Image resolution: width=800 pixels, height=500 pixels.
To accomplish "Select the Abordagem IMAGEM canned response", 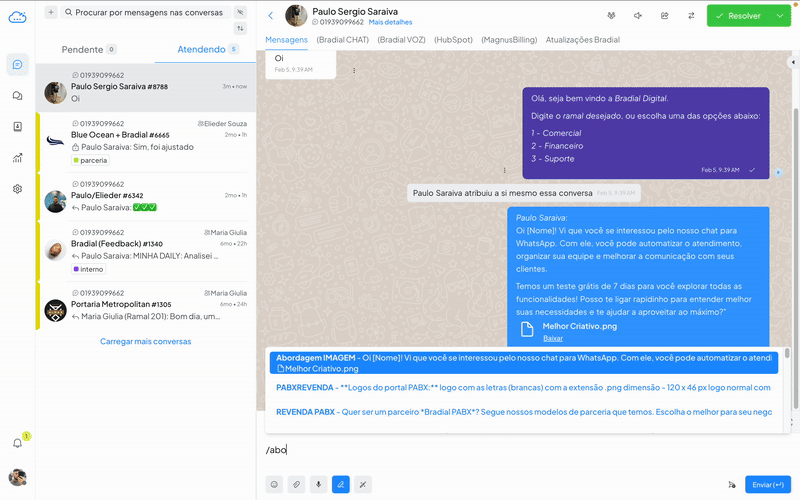I will pyautogui.click(x=520, y=363).
